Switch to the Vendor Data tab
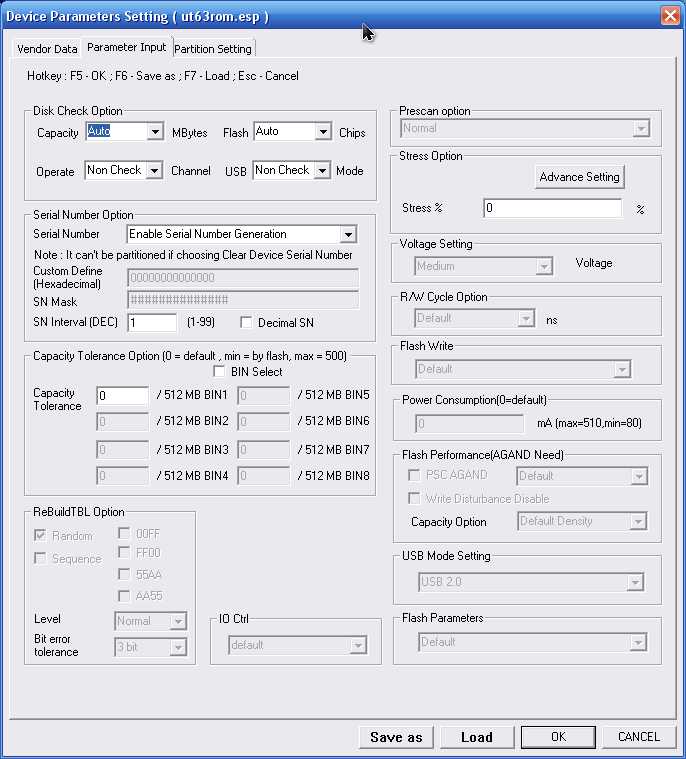Screen dimensions: 686x759 (47, 49)
